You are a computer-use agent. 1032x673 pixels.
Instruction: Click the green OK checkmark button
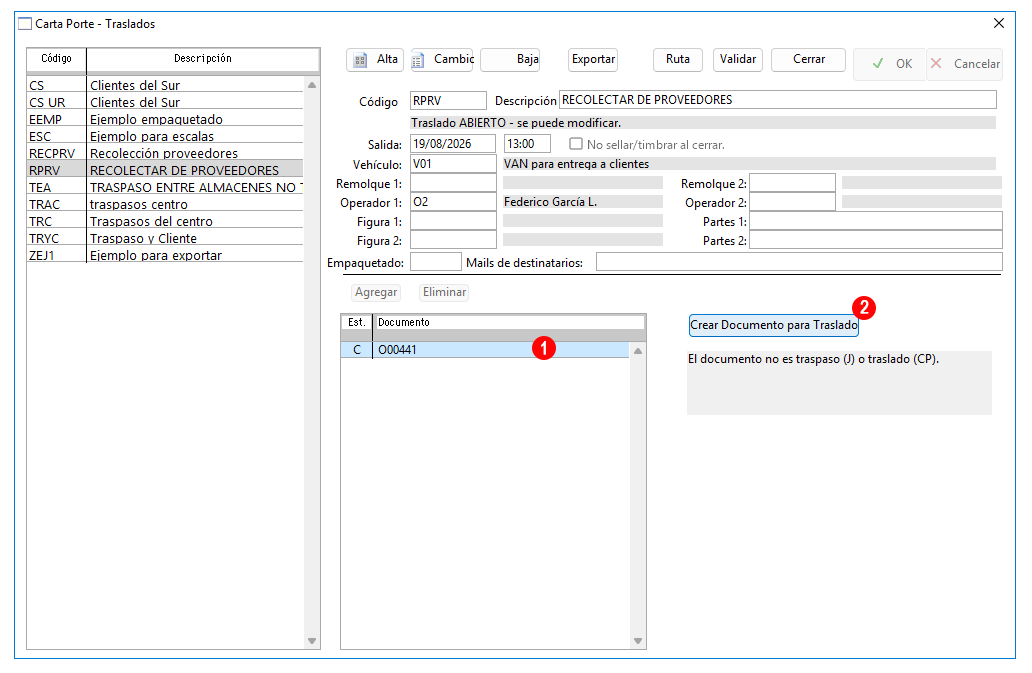[x=890, y=64]
